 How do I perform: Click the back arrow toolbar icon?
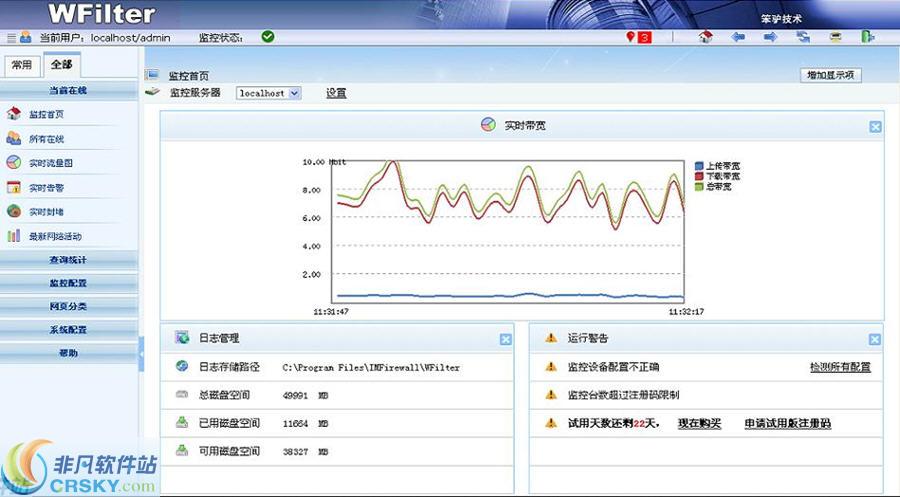tap(738, 37)
